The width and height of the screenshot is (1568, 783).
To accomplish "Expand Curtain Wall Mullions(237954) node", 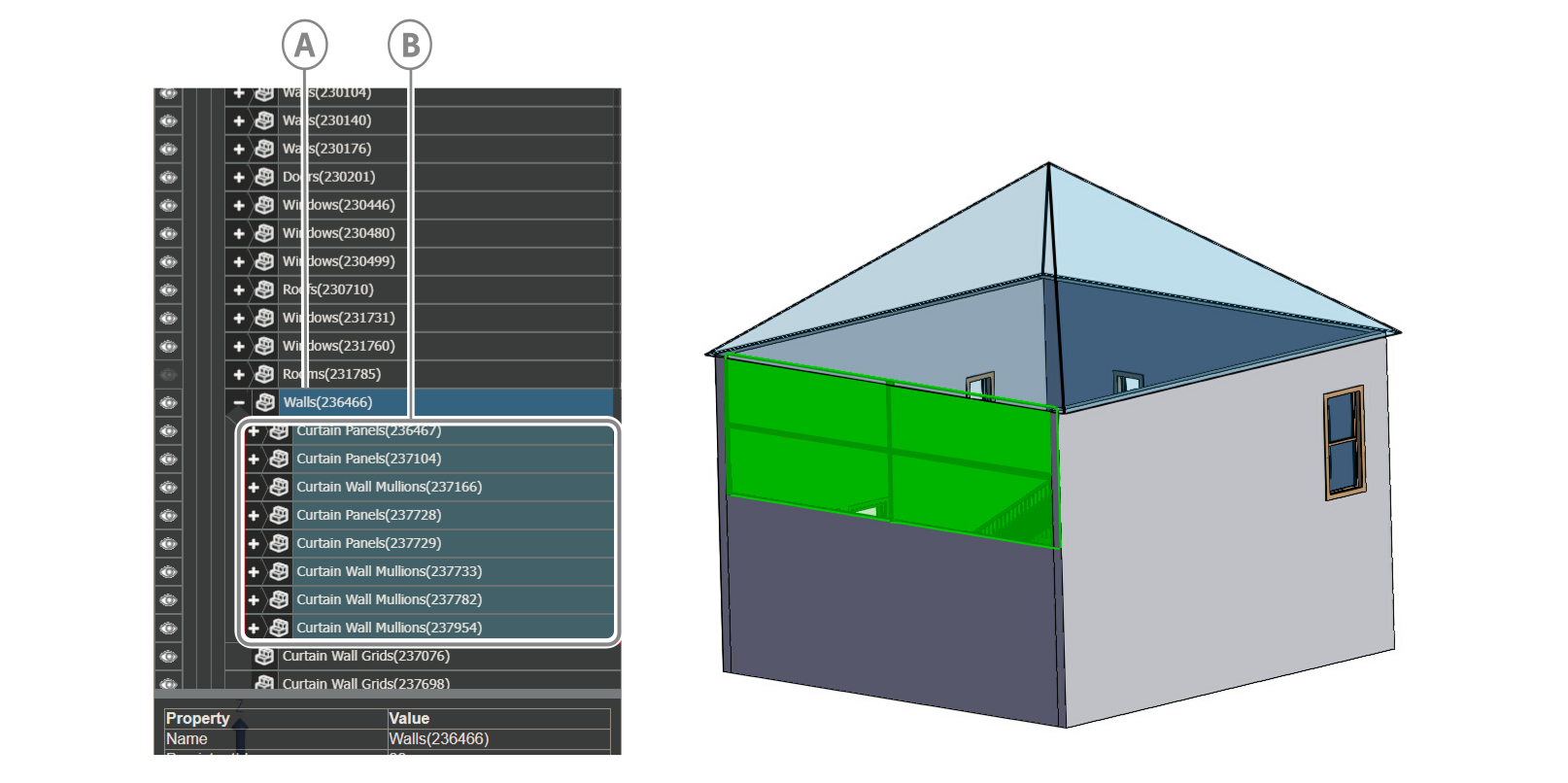I will point(254,628).
